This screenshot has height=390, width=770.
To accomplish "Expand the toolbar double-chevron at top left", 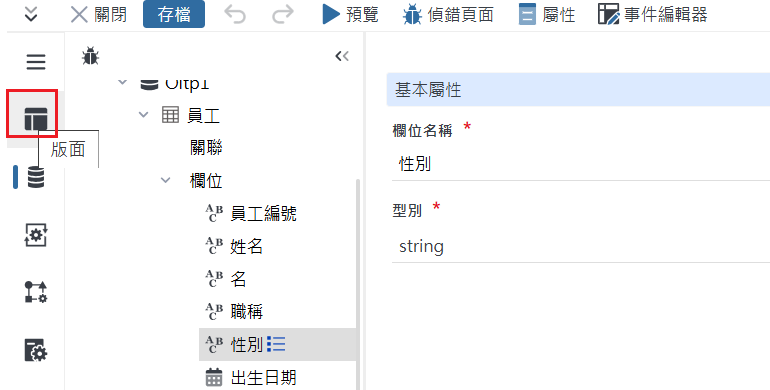I will tap(31, 15).
